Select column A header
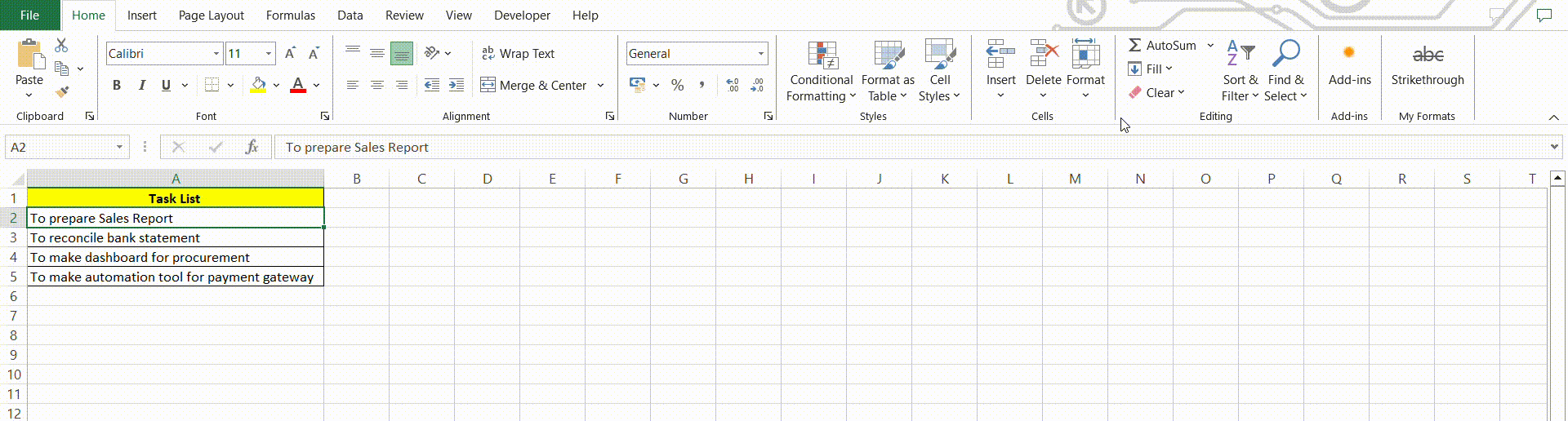 click(176, 178)
